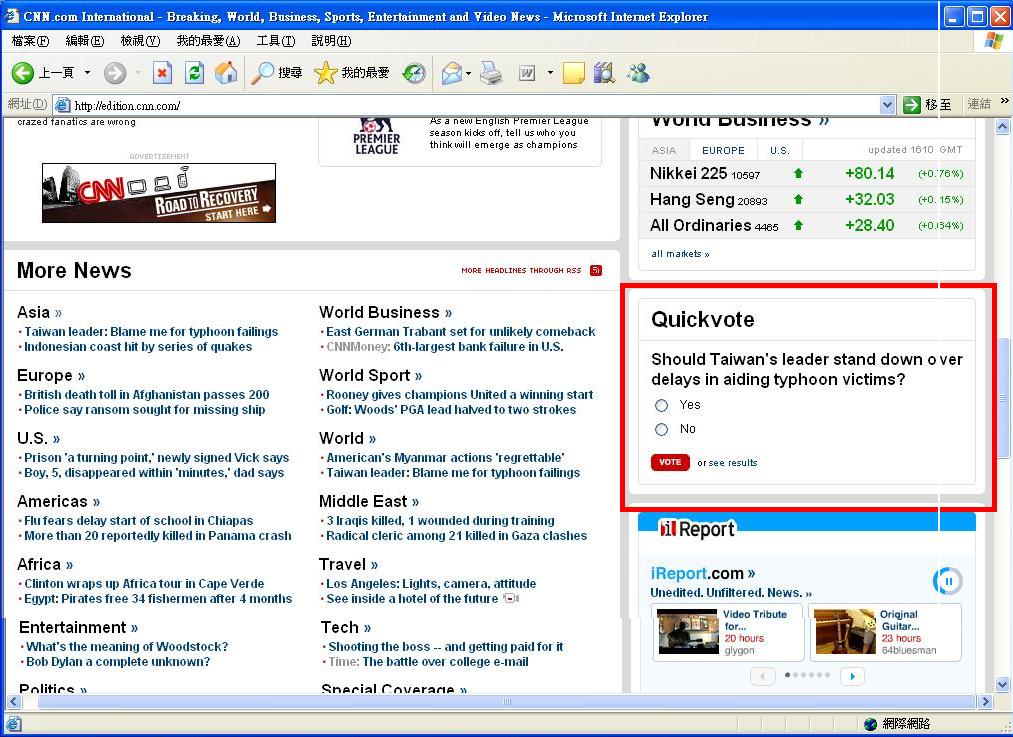The width and height of the screenshot is (1013, 737).
Task: Click the Internet zone globe in status bar
Action: 870,724
